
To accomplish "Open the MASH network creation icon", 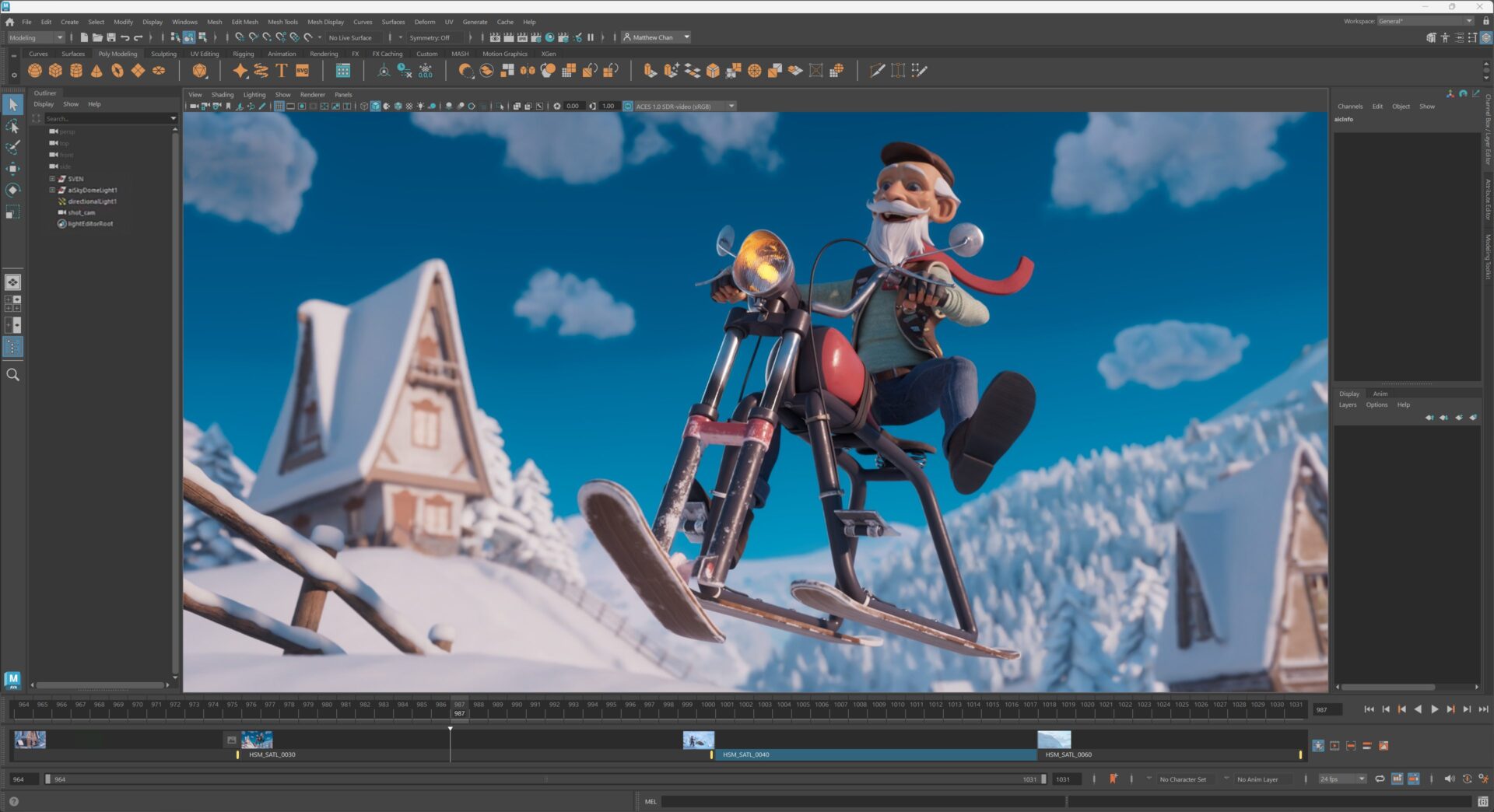I will 343,71.
